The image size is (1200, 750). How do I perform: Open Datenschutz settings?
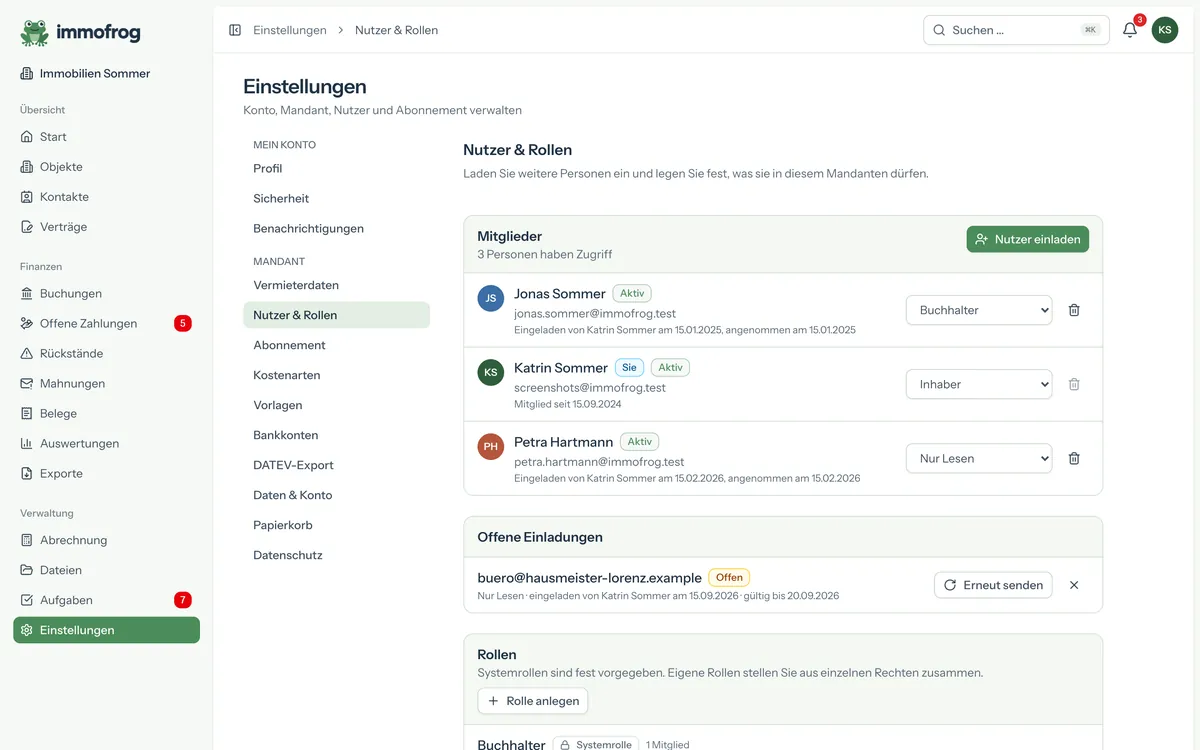[336, 555]
